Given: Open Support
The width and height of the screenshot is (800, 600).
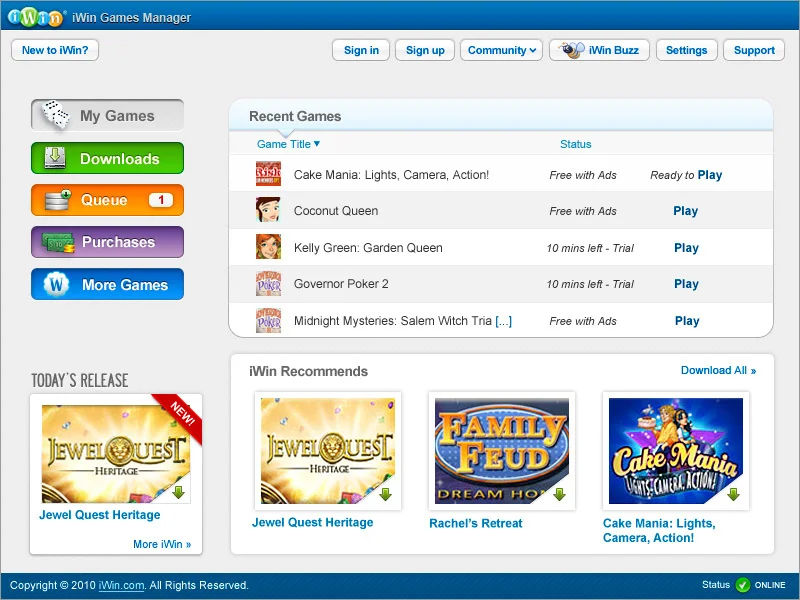Looking at the screenshot, I should coord(754,50).
